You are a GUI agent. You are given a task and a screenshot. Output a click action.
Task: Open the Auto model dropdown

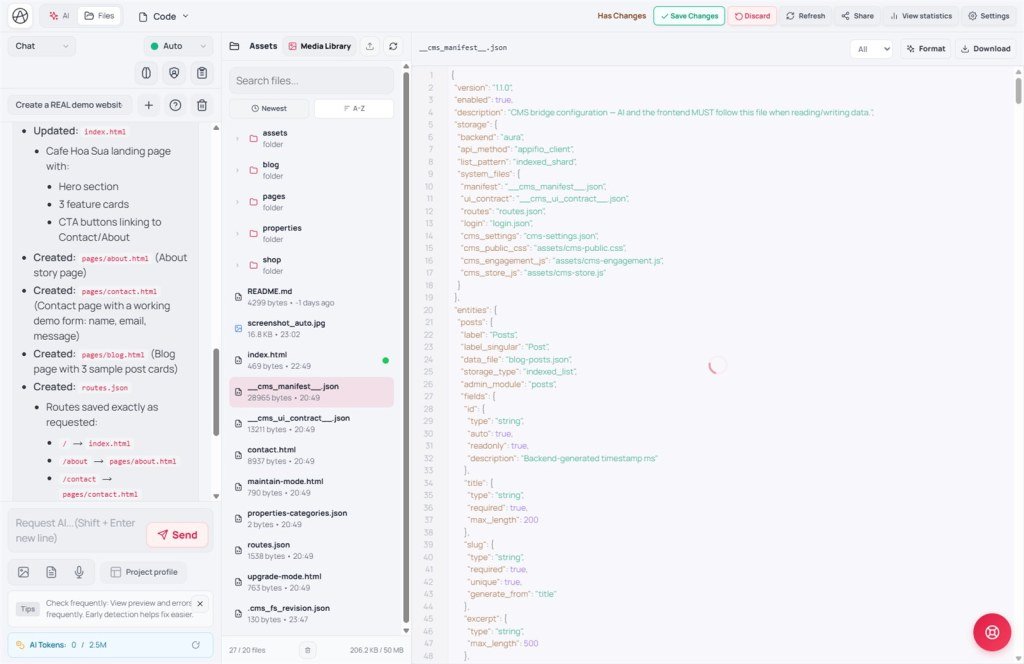coord(178,46)
